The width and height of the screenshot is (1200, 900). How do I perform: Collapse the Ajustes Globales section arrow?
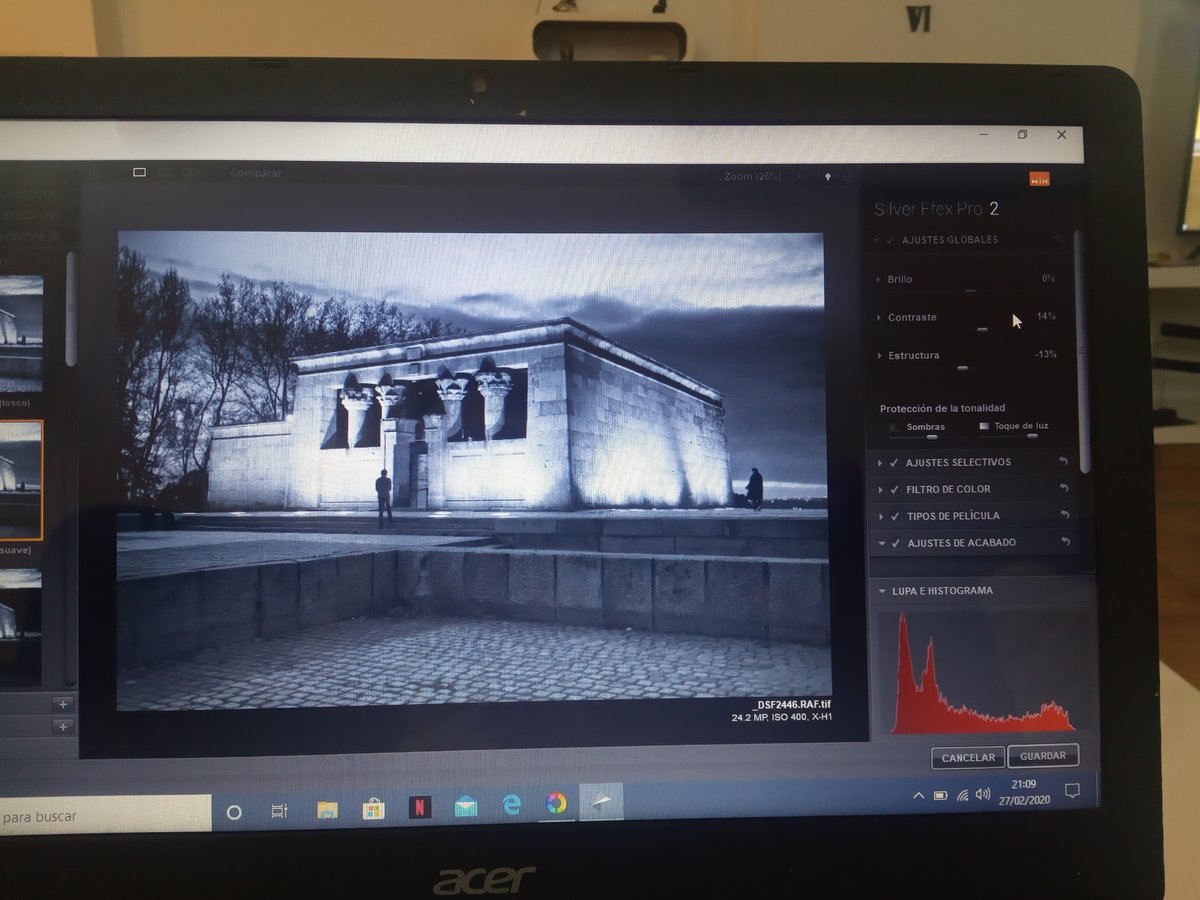click(877, 240)
